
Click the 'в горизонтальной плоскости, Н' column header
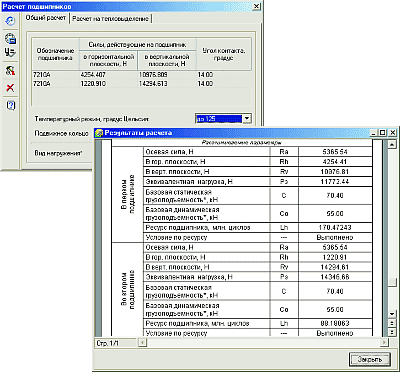pyautogui.click(x=108, y=60)
